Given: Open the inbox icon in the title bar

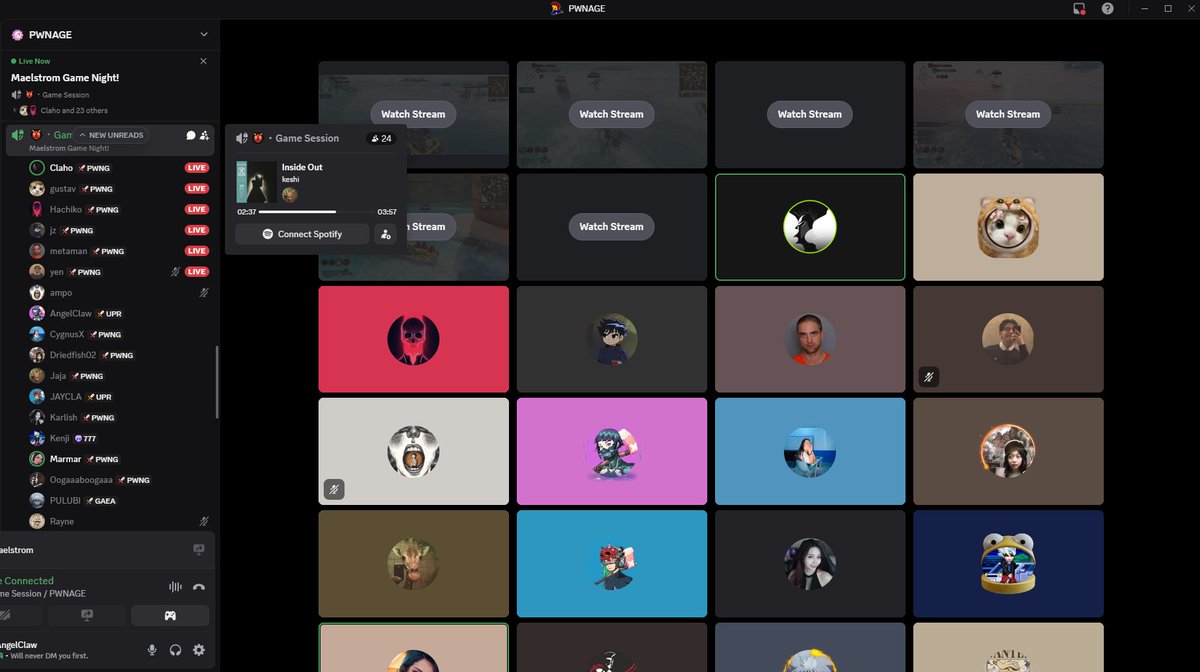Looking at the screenshot, I should click(x=1079, y=8).
